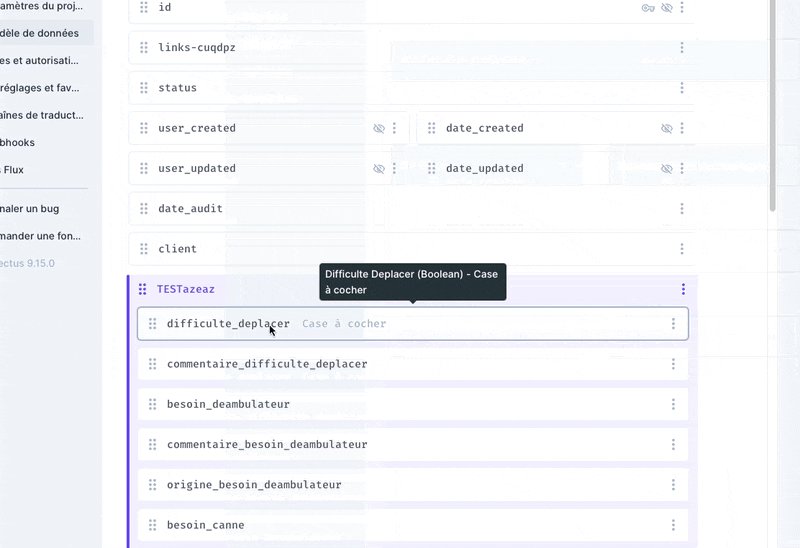Viewport: 800px width, 548px height.
Task: Open options menu for origine_besoin_deambulateur
Action: pyautogui.click(x=673, y=485)
